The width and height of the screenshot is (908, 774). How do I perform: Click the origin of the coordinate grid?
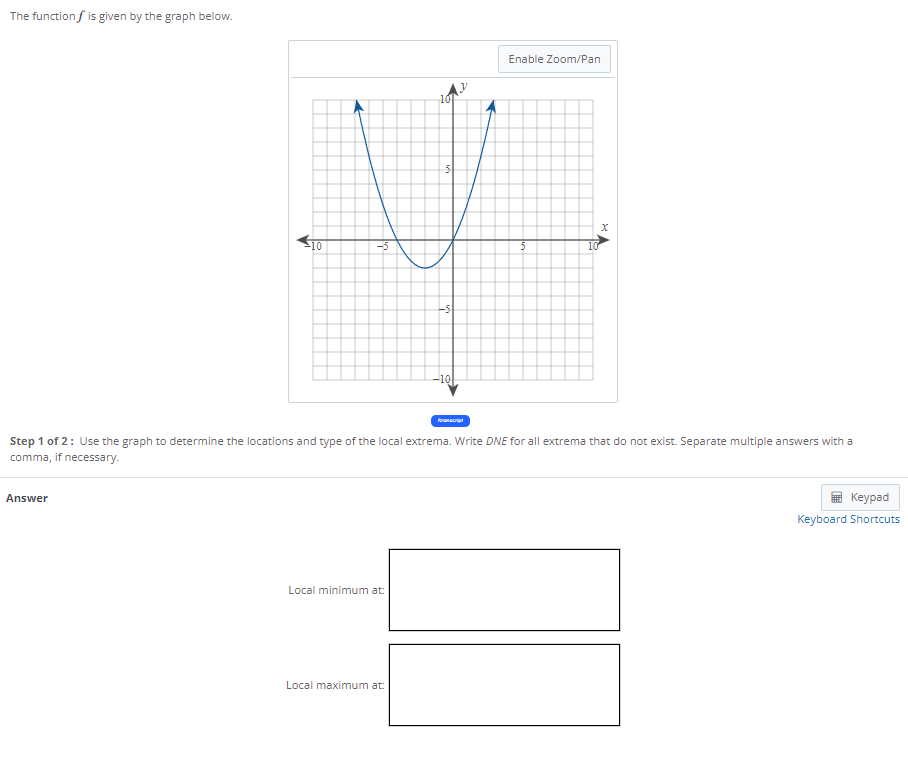coord(453,240)
